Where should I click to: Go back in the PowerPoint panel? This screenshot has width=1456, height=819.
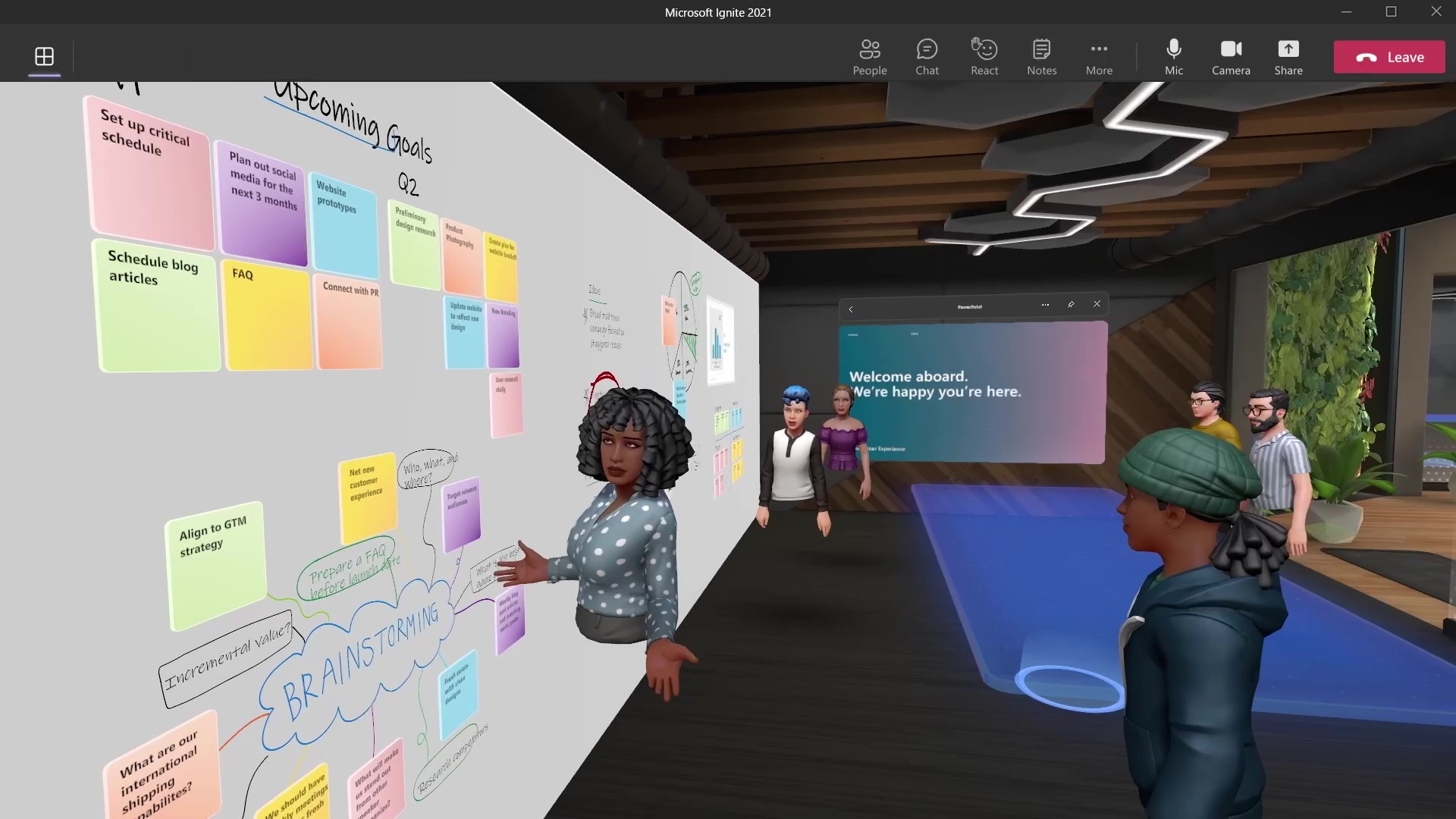851,309
